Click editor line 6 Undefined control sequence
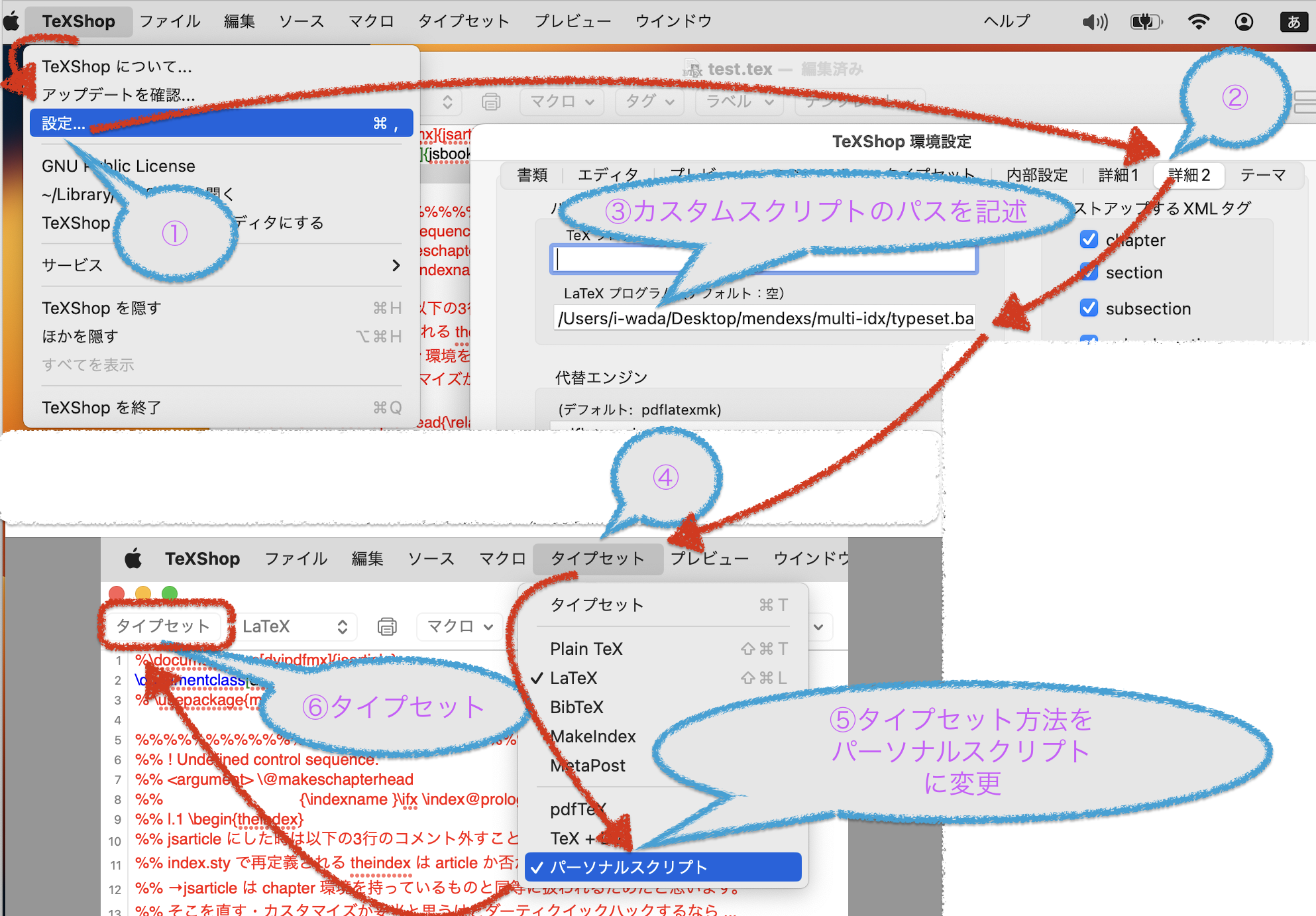Viewport: 1316px width, 916px height. click(x=257, y=760)
